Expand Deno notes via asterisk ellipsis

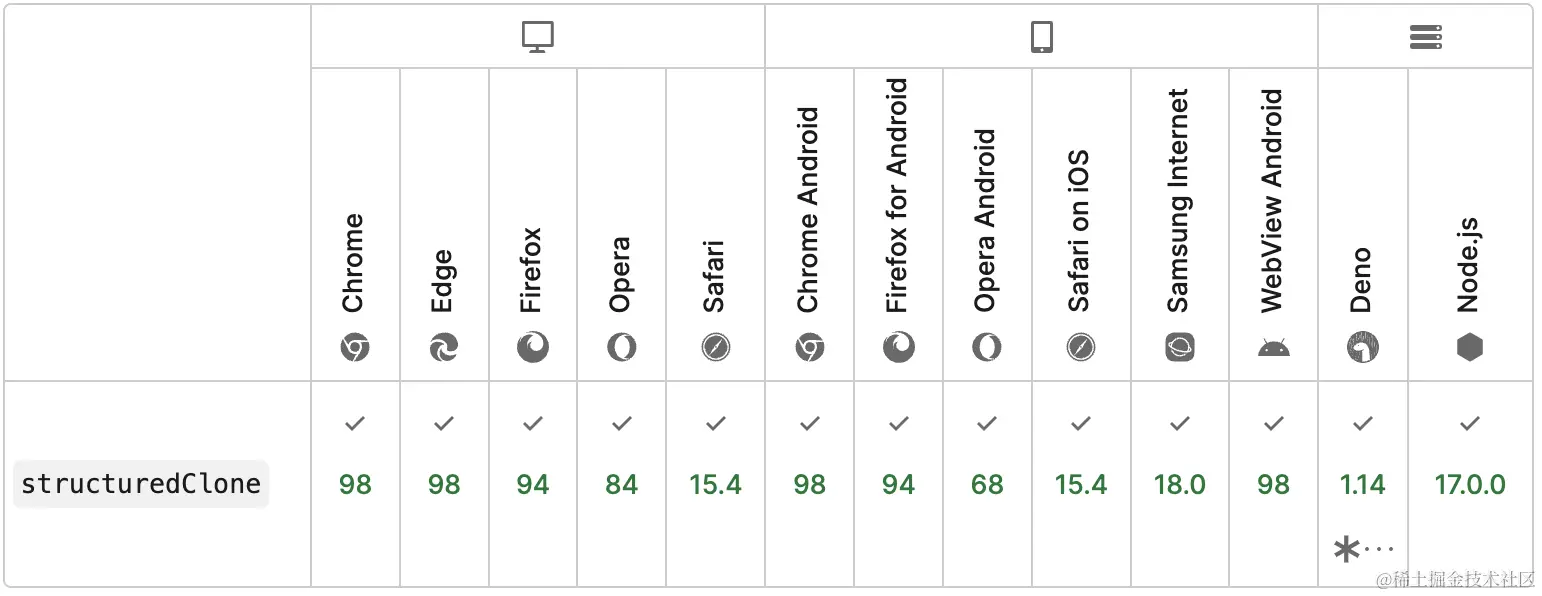pos(1363,549)
